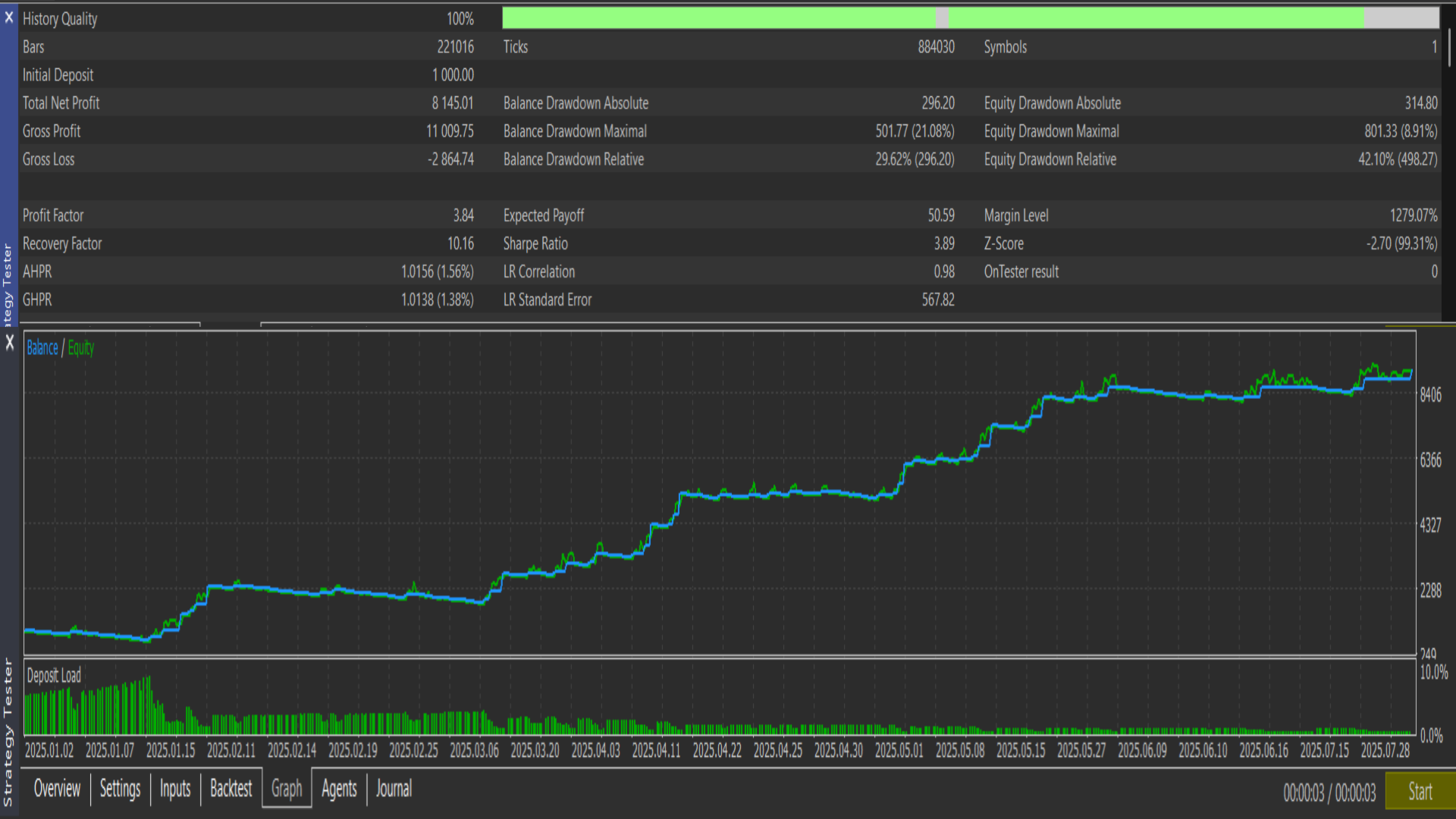Select the Total Net Profit value

tap(453, 103)
